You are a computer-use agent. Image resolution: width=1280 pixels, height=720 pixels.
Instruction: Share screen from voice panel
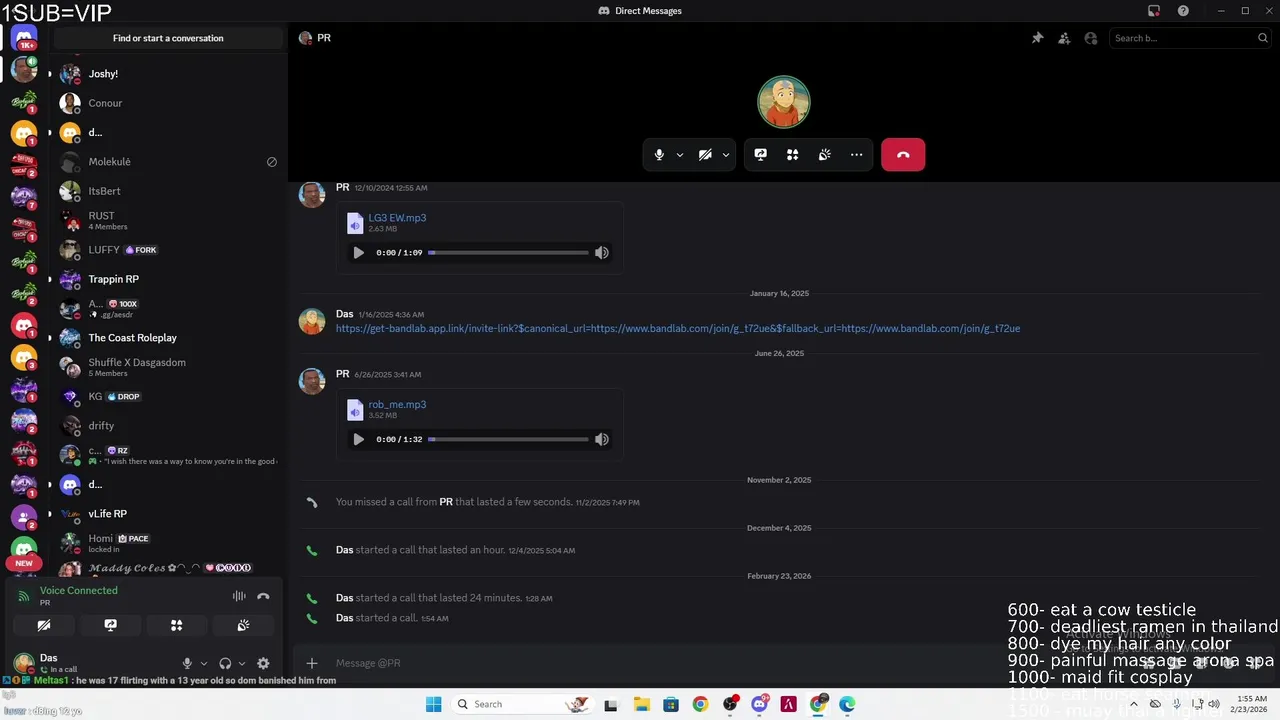click(111, 625)
